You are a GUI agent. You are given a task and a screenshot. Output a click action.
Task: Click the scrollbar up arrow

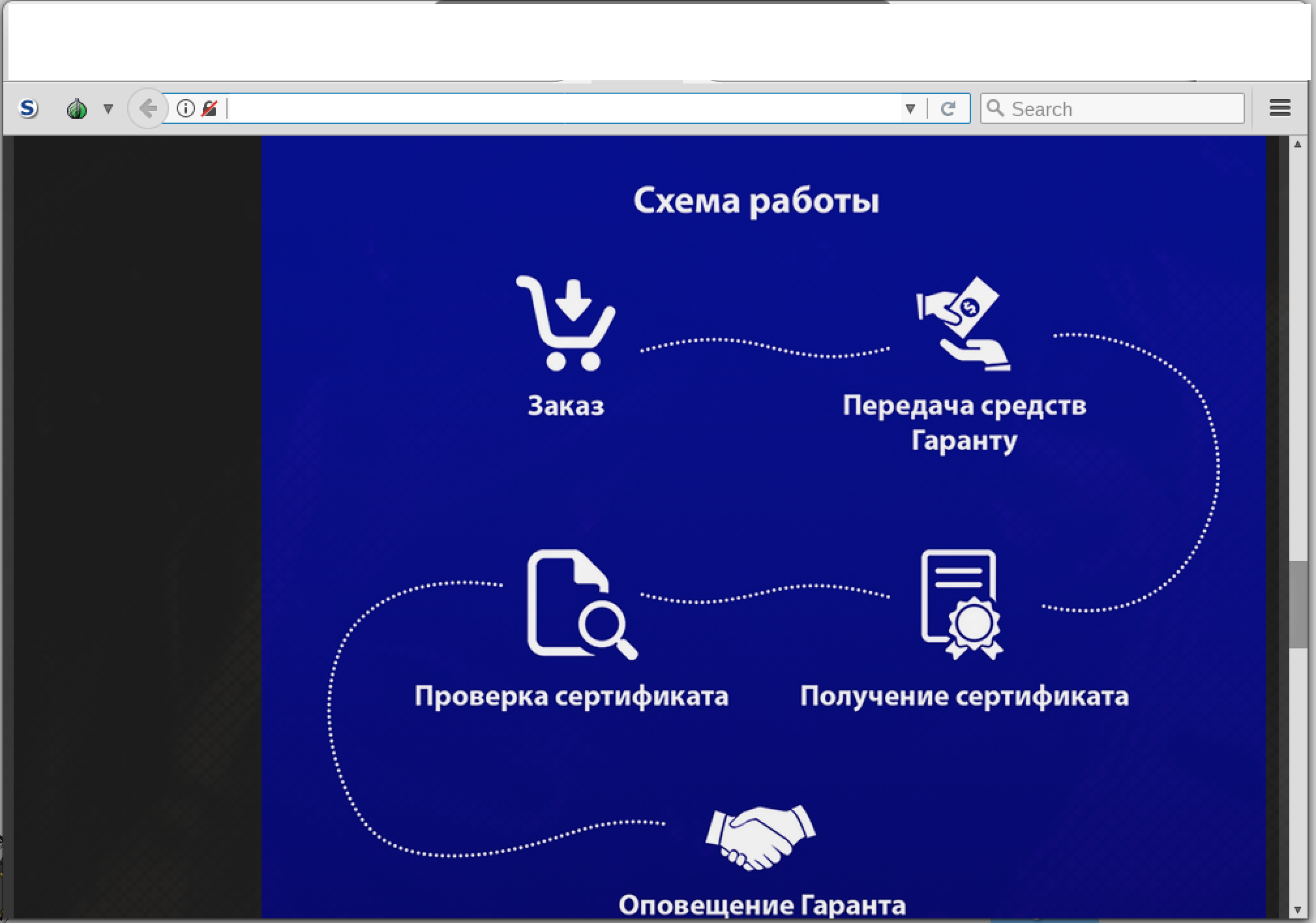(x=1298, y=144)
